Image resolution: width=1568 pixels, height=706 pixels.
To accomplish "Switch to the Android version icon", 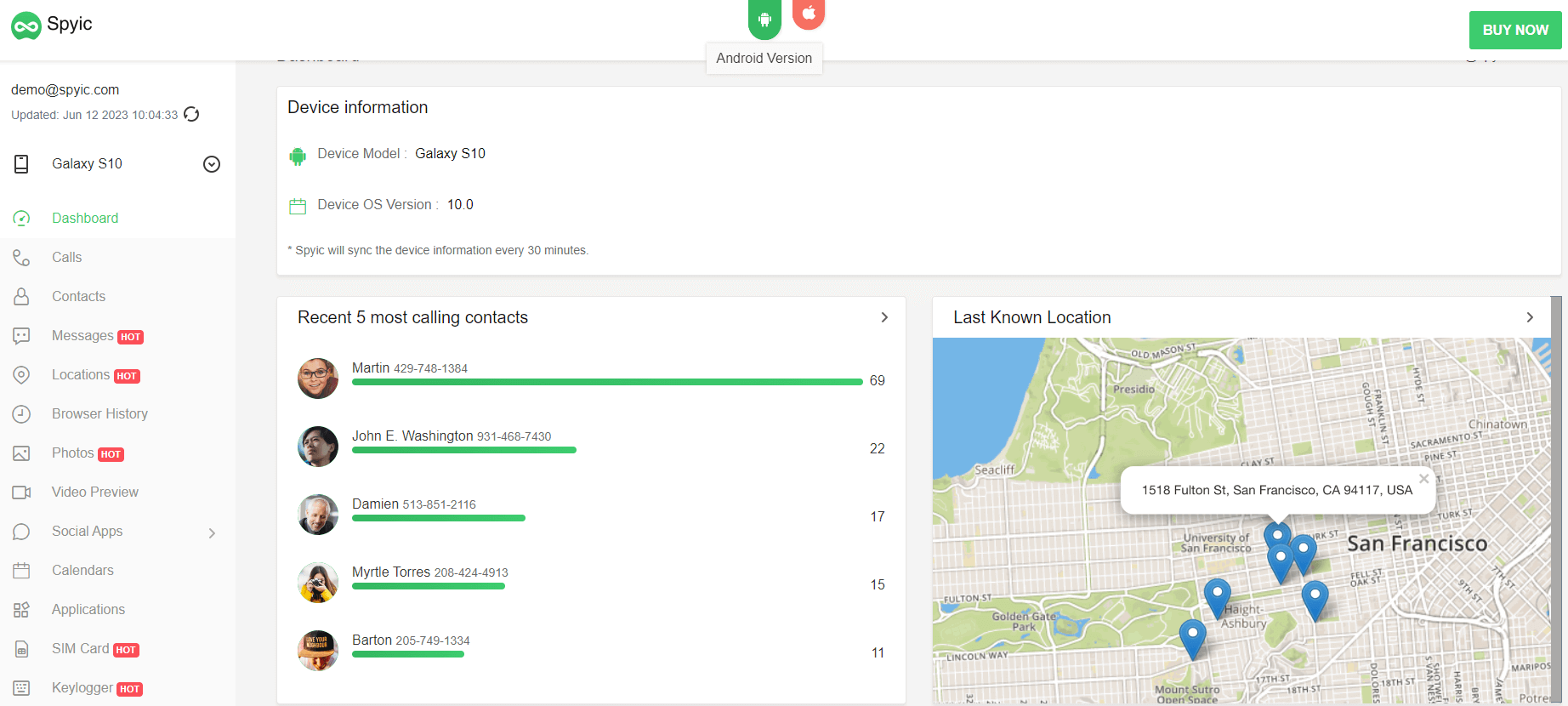I will tap(764, 19).
